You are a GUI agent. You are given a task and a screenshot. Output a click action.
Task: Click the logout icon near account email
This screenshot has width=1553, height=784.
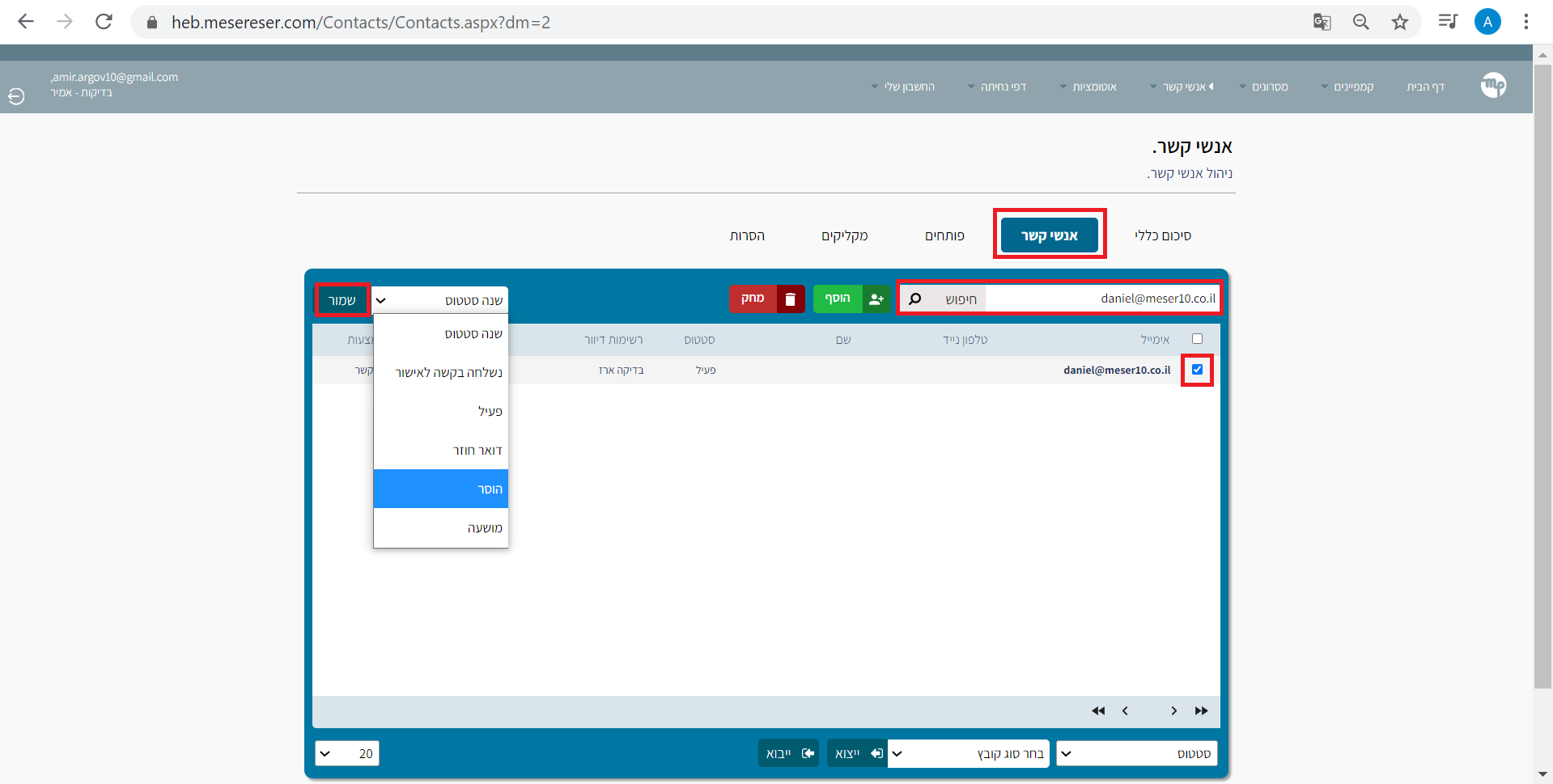(16, 96)
